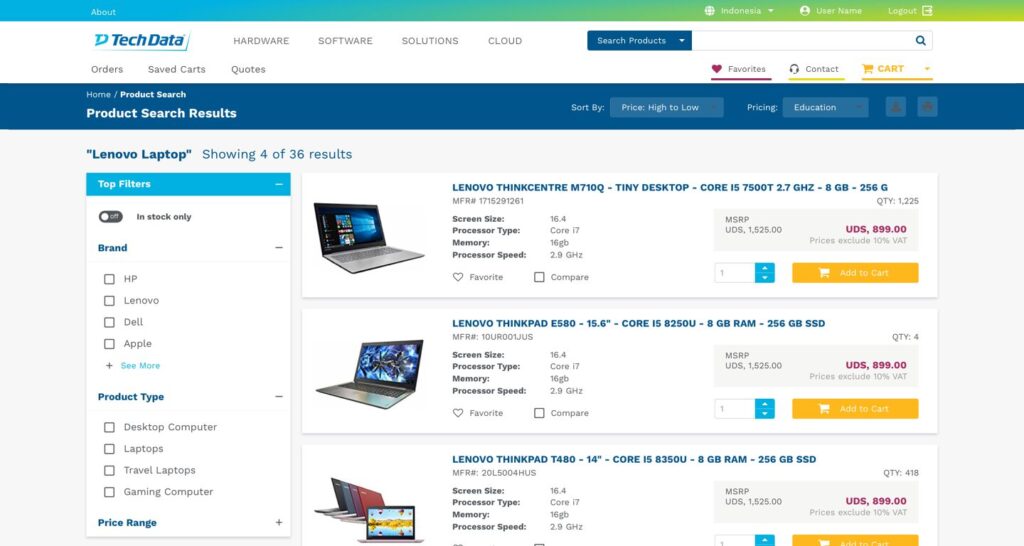This screenshot has height=546, width=1024.
Task: Click the download icon in results bar
Action: point(896,106)
